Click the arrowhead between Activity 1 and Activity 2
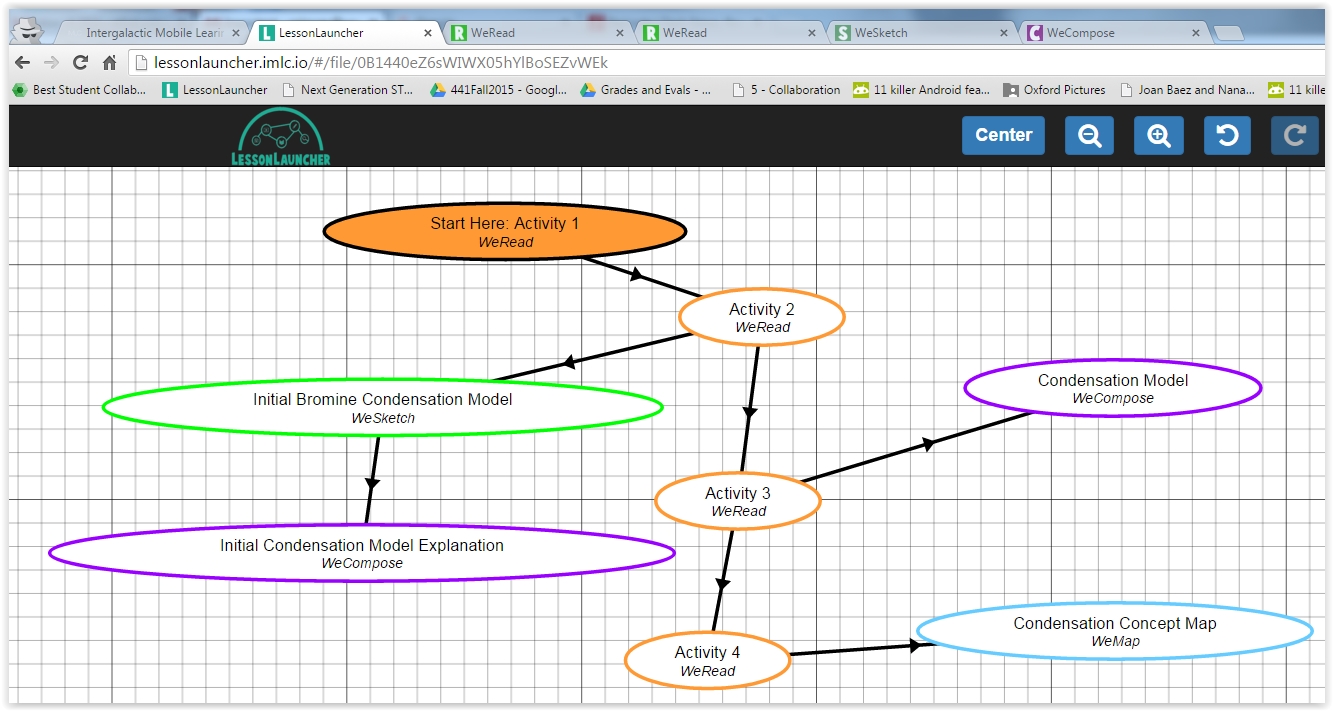 [636, 274]
